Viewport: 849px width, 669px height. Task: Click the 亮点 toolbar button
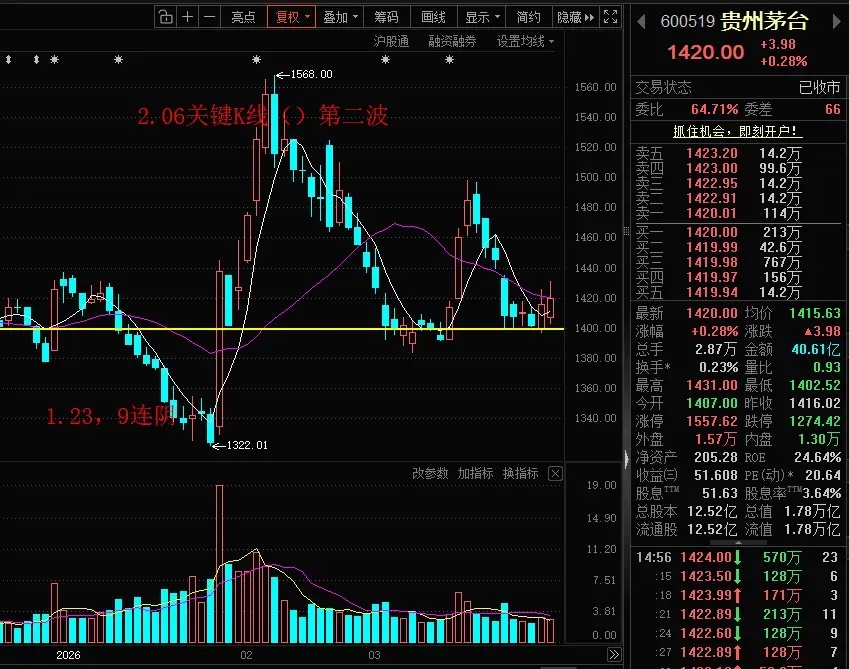(243, 17)
